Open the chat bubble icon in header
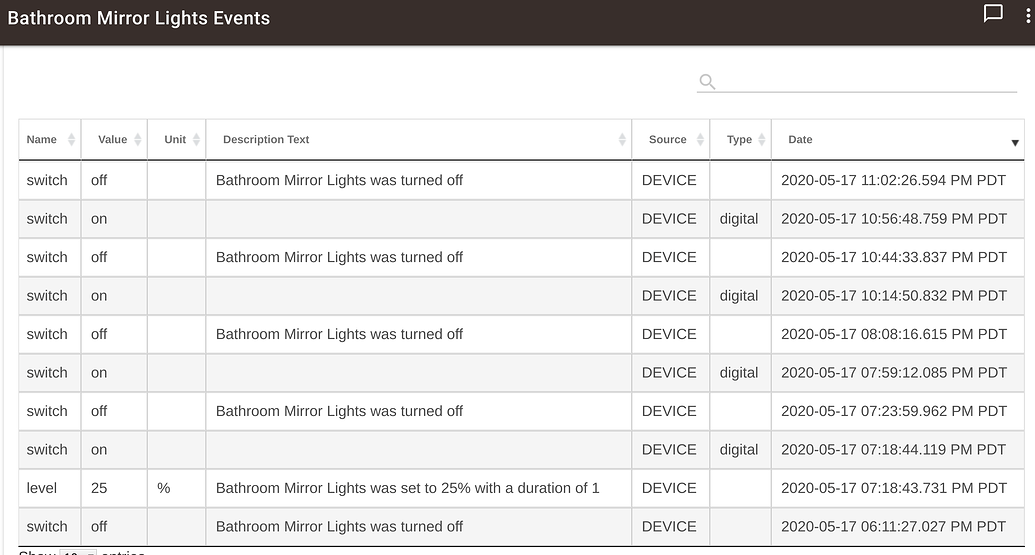The image size is (1035, 555). [x=993, y=14]
